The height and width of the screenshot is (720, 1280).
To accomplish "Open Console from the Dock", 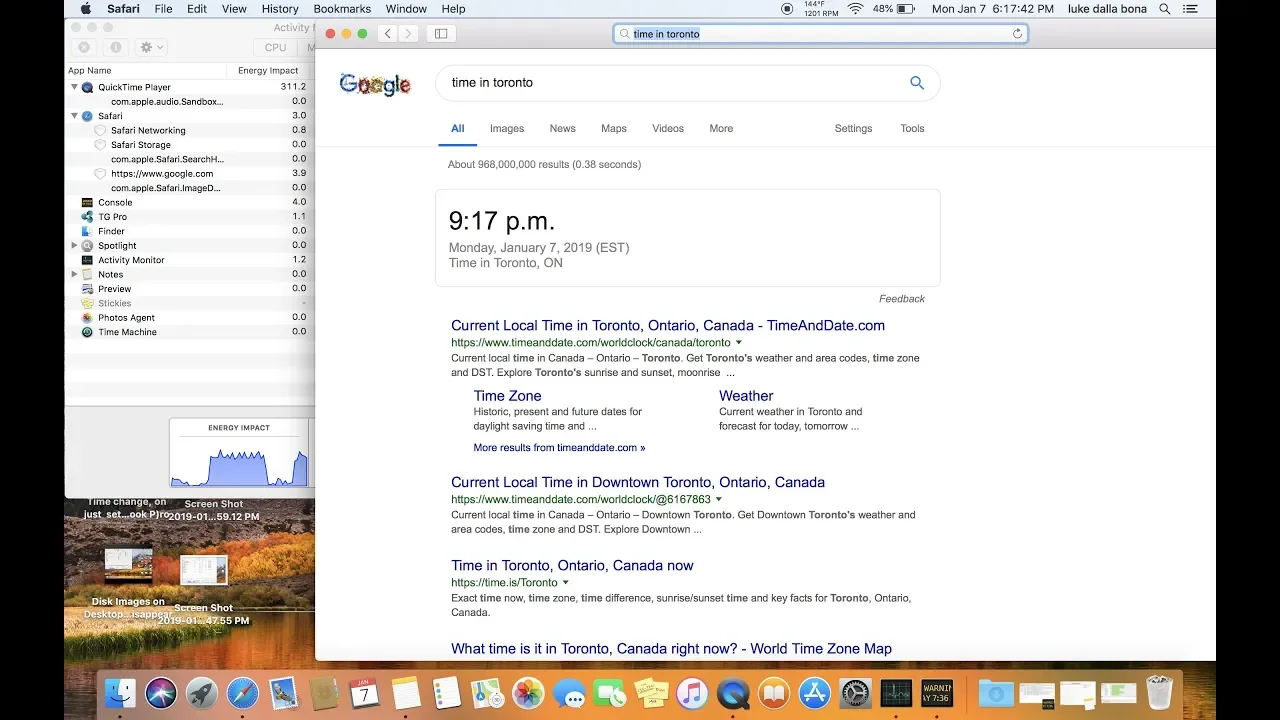I will point(937,693).
